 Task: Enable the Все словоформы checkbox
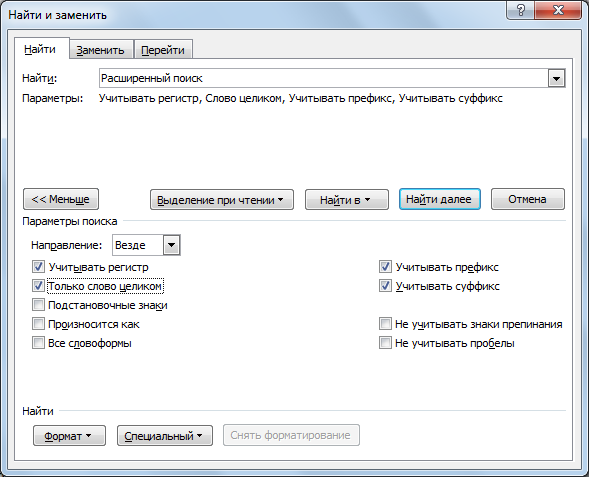(38, 343)
